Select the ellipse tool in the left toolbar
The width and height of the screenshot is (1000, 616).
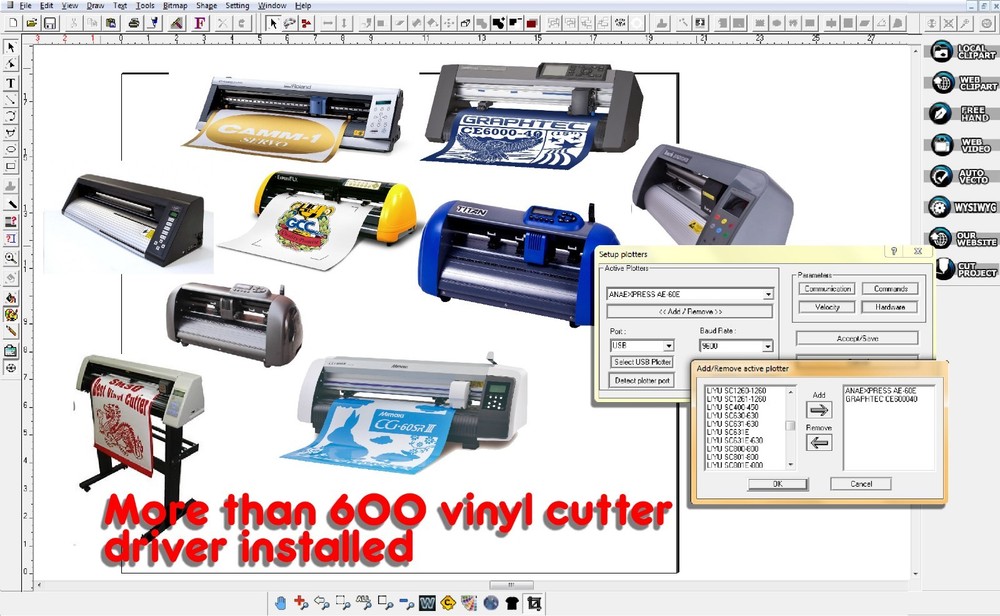tap(11, 150)
